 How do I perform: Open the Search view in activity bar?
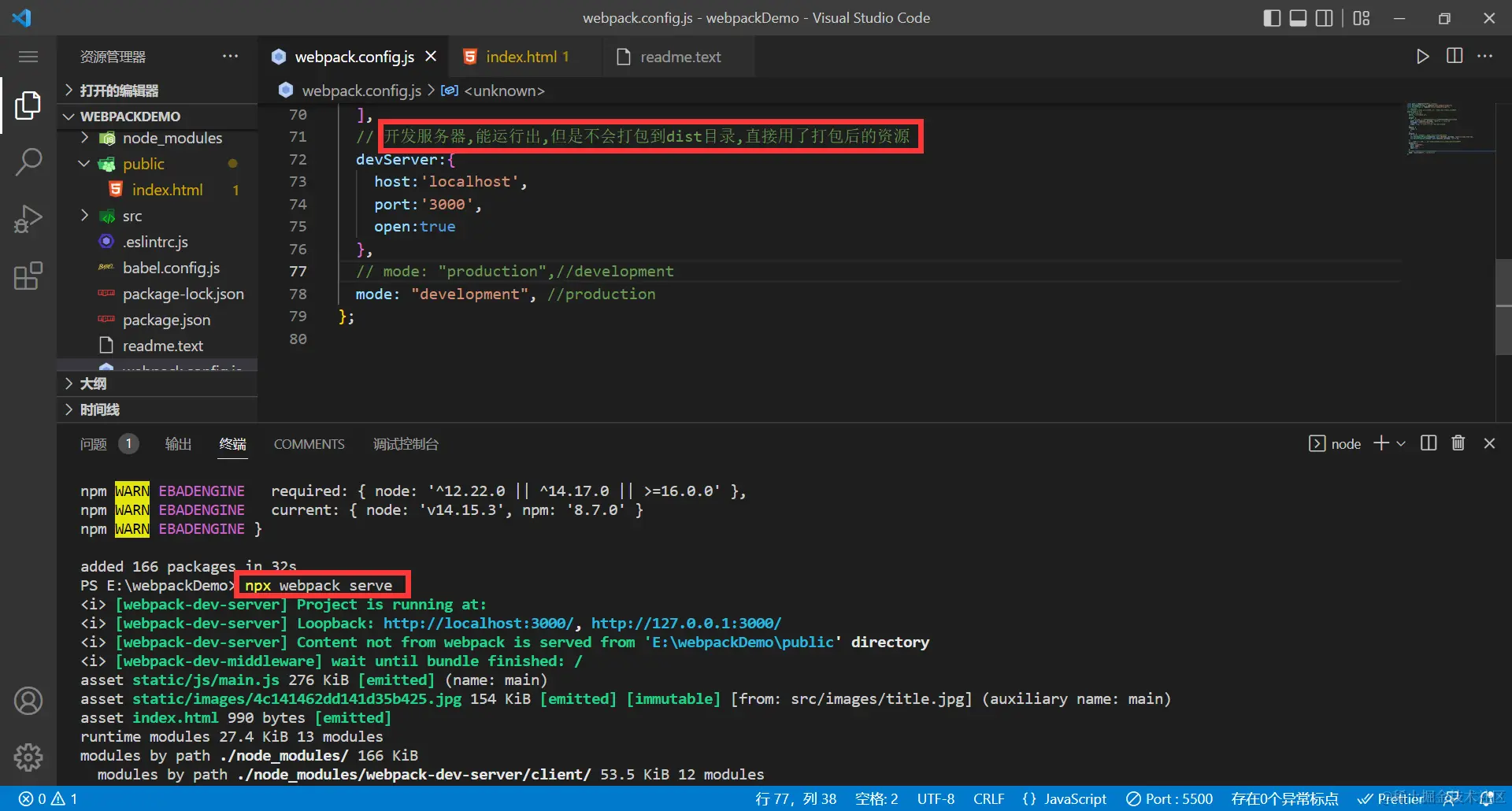[28, 162]
